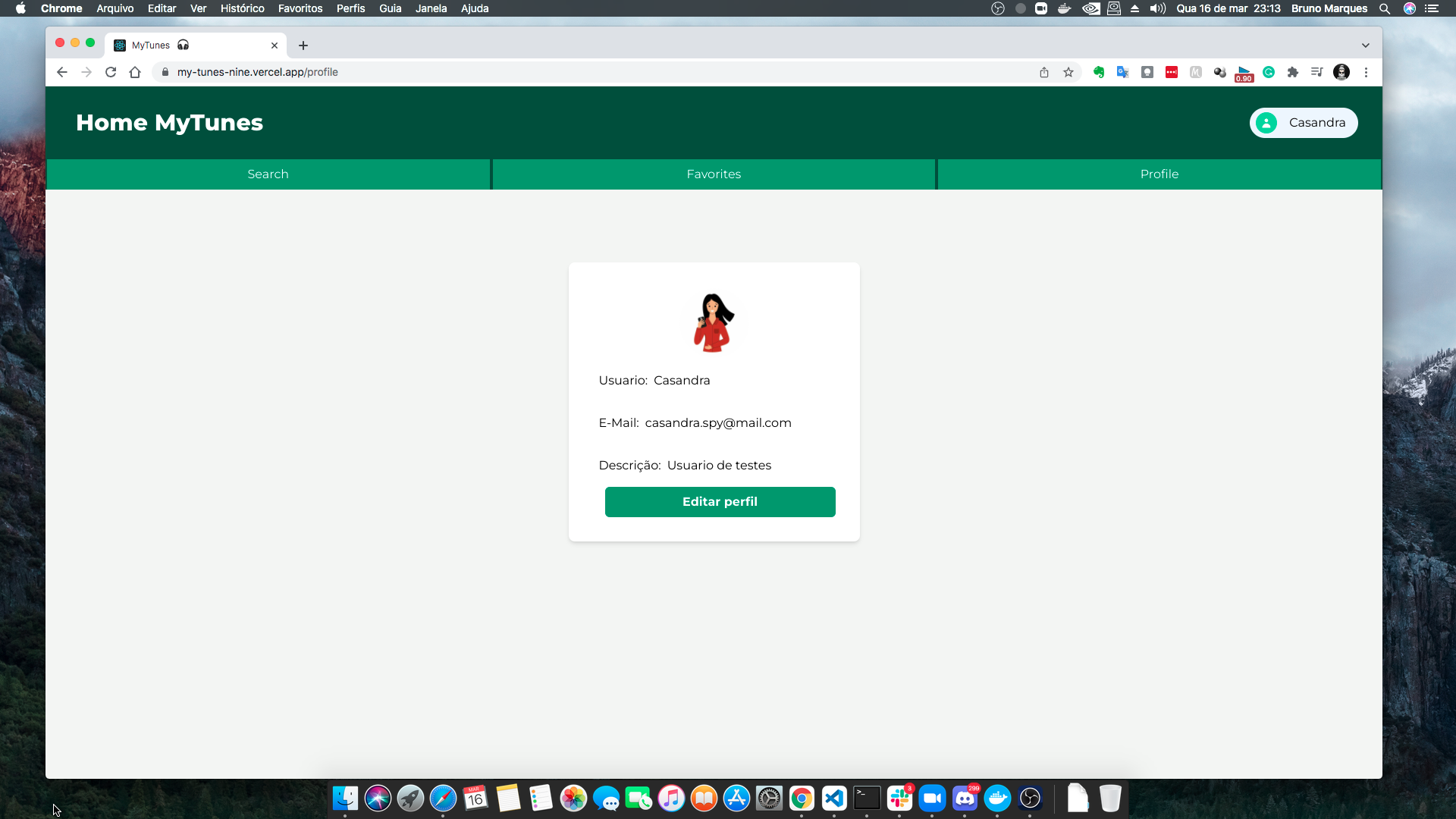
Task: Reload the page with refresh icon
Action: point(111,72)
